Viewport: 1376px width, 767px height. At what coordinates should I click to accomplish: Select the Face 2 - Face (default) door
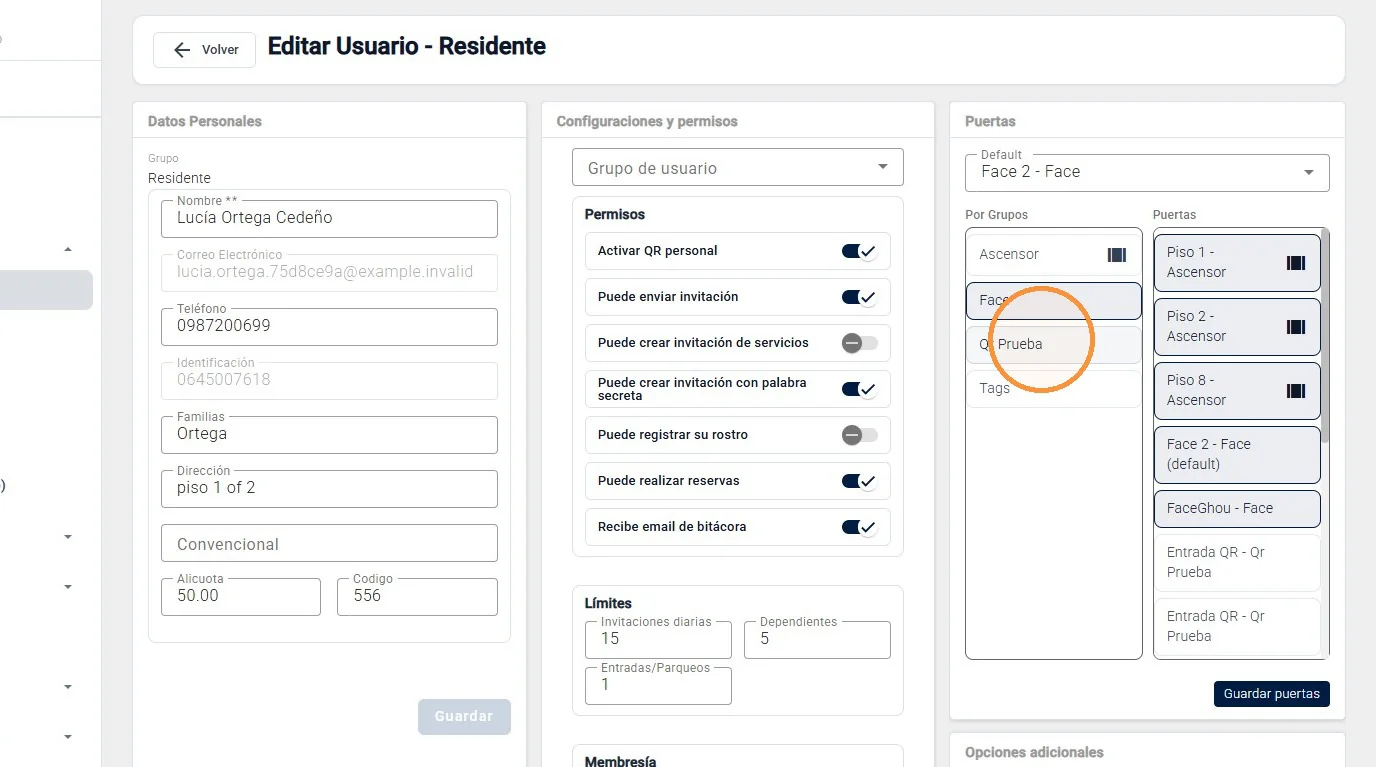point(1236,454)
